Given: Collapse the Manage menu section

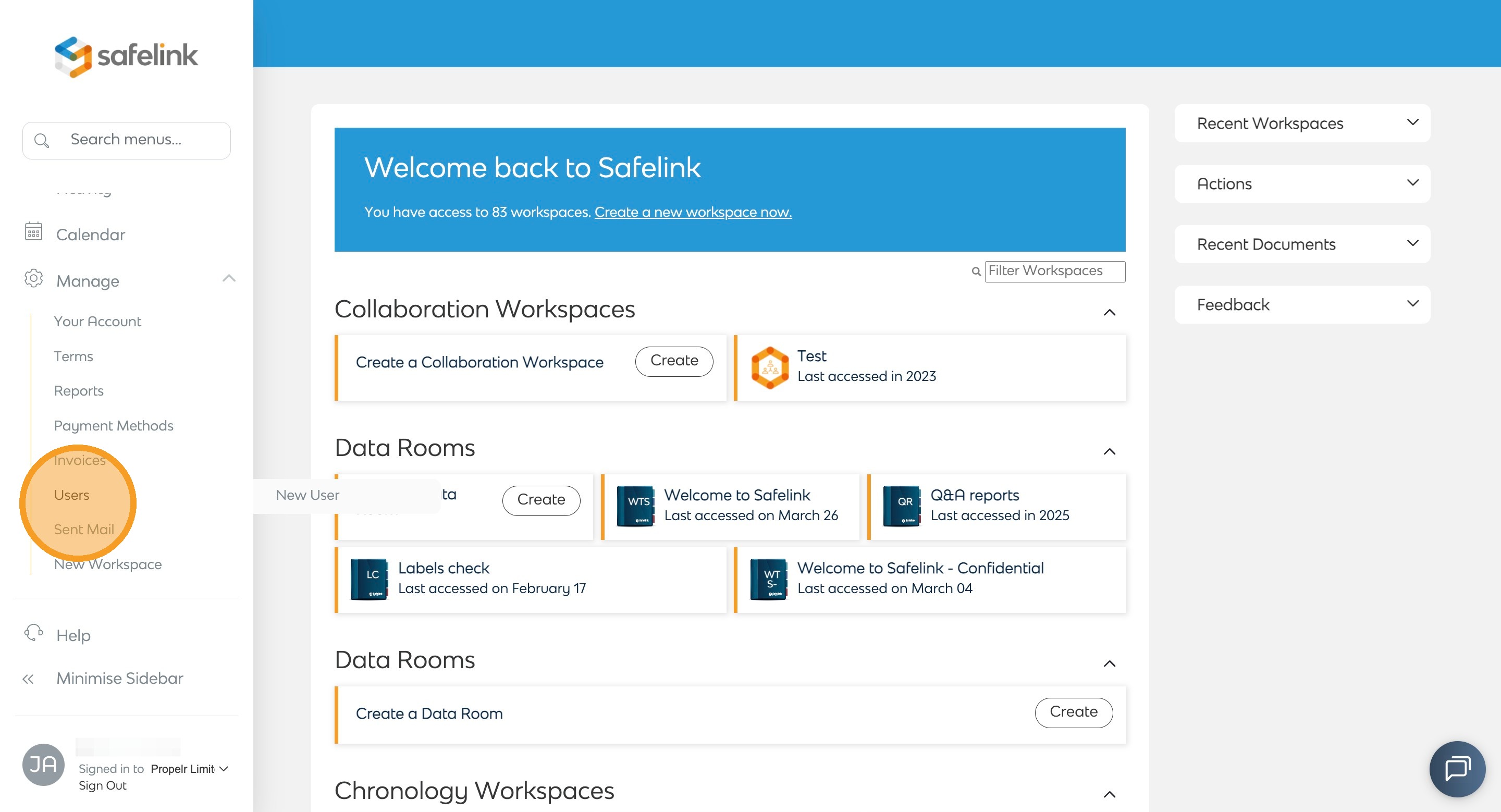Looking at the screenshot, I should coord(229,278).
